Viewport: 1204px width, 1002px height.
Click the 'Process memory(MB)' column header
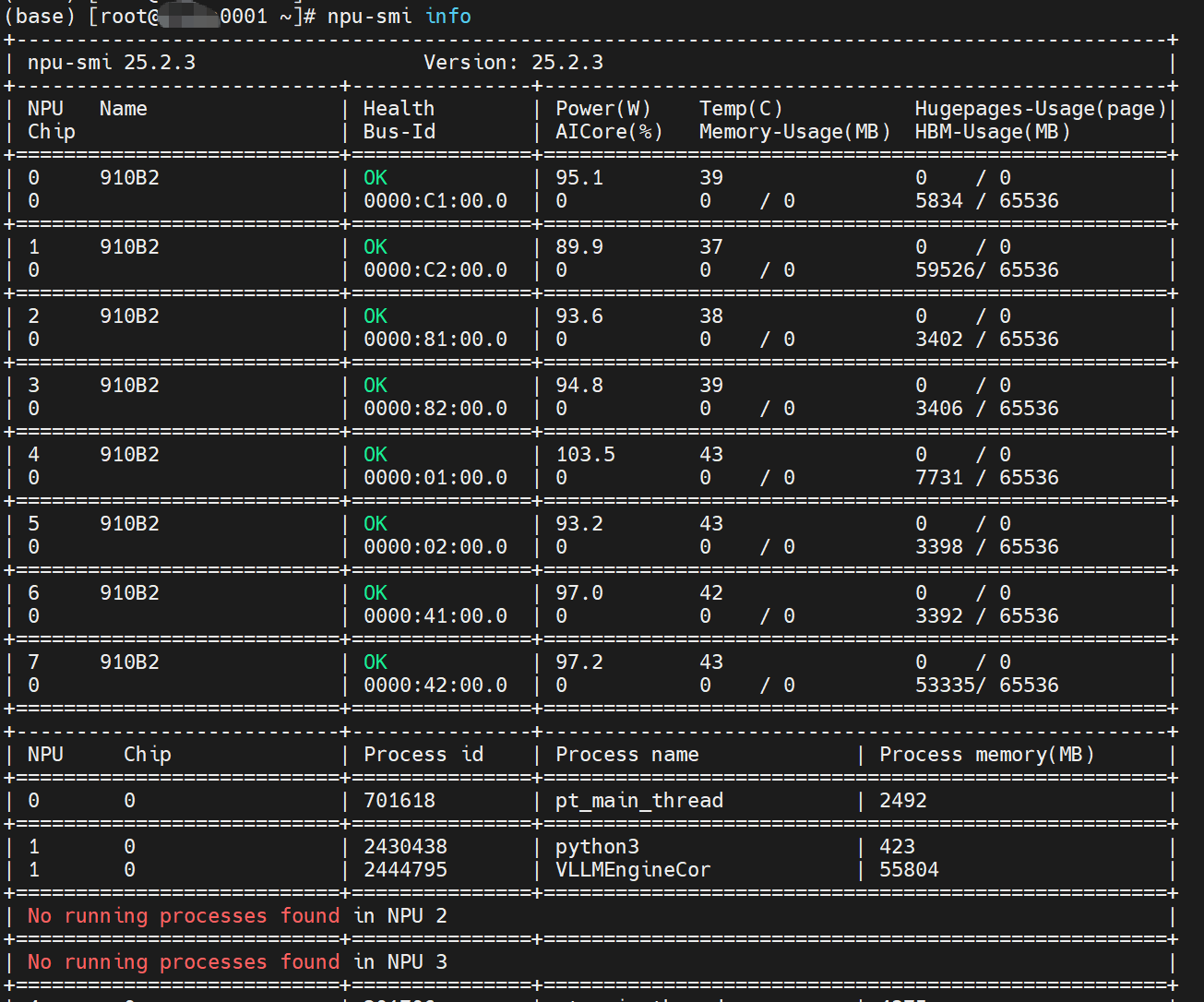click(x=987, y=755)
